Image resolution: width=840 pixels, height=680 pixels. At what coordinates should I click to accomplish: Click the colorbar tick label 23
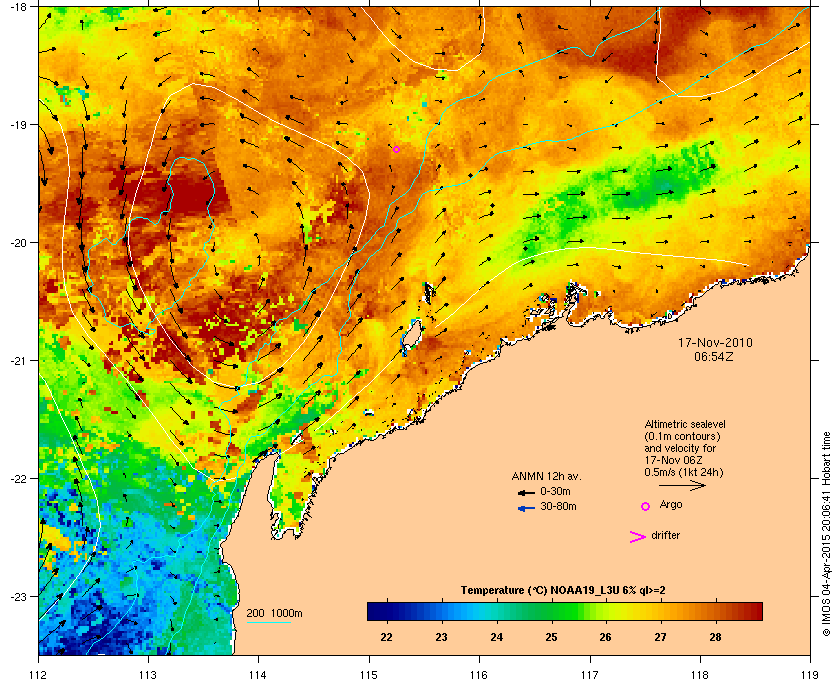(441, 637)
